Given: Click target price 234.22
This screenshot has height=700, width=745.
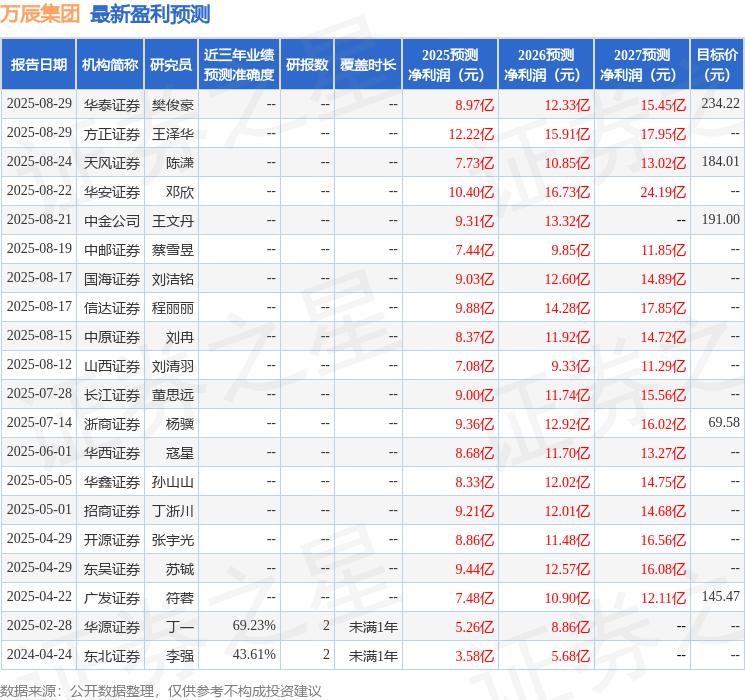Looking at the screenshot, I should click(x=720, y=103).
